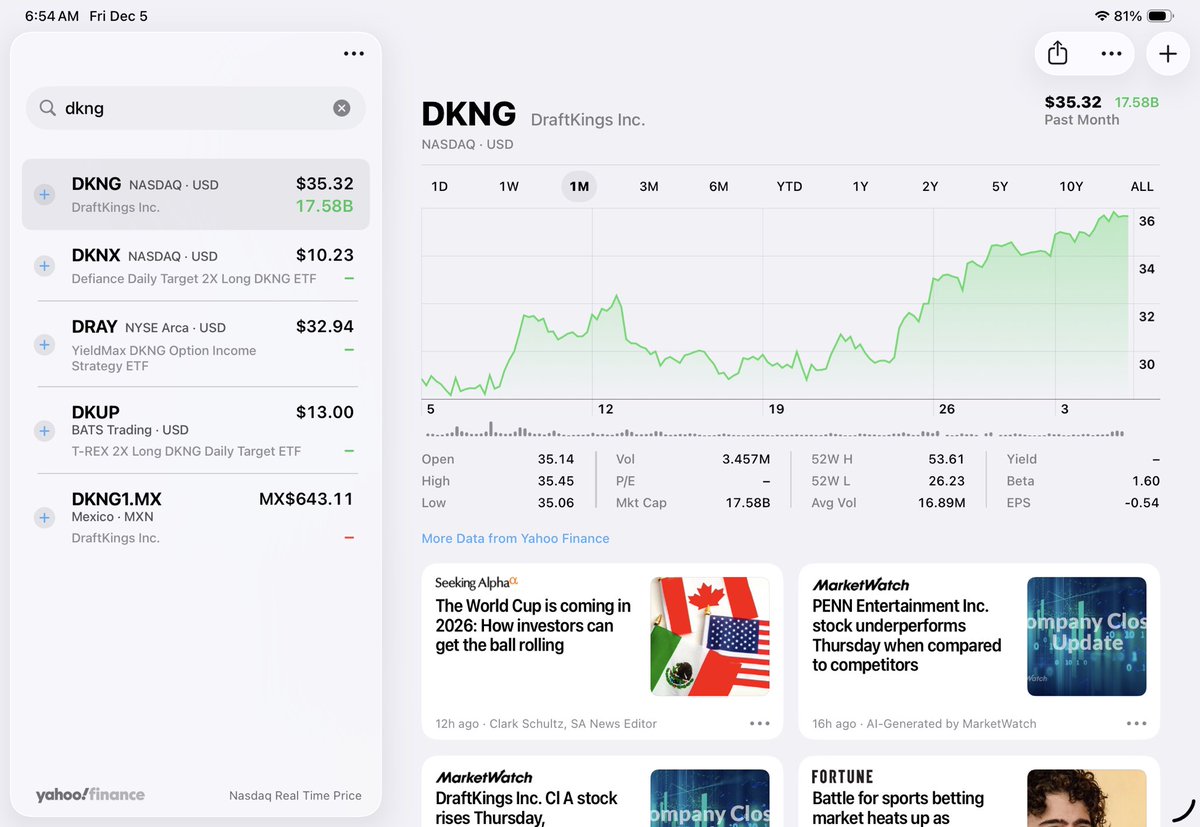Select the 5Y chart range
Viewport: 1200px width, 827px height.
click(x=1000, y=186)
